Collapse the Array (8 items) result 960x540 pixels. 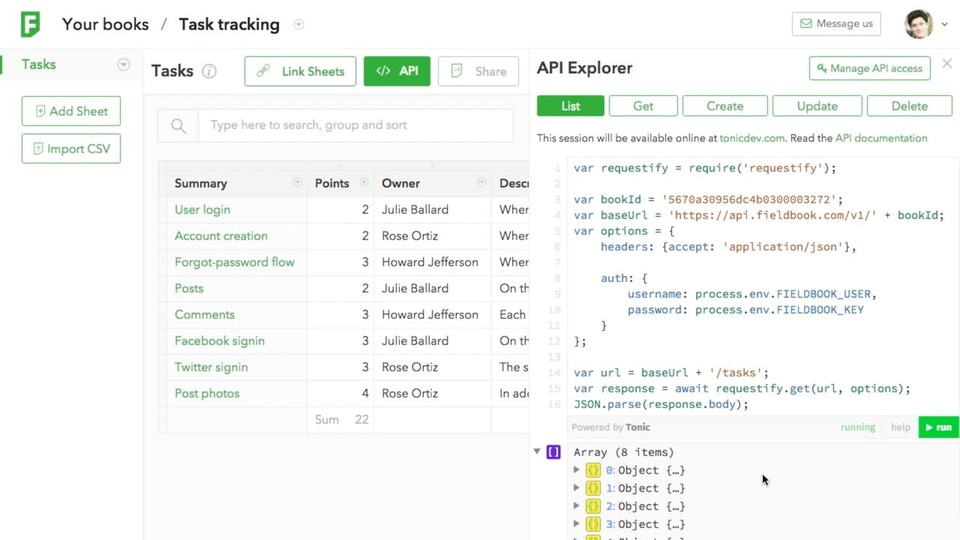click(x=537, y=452)
